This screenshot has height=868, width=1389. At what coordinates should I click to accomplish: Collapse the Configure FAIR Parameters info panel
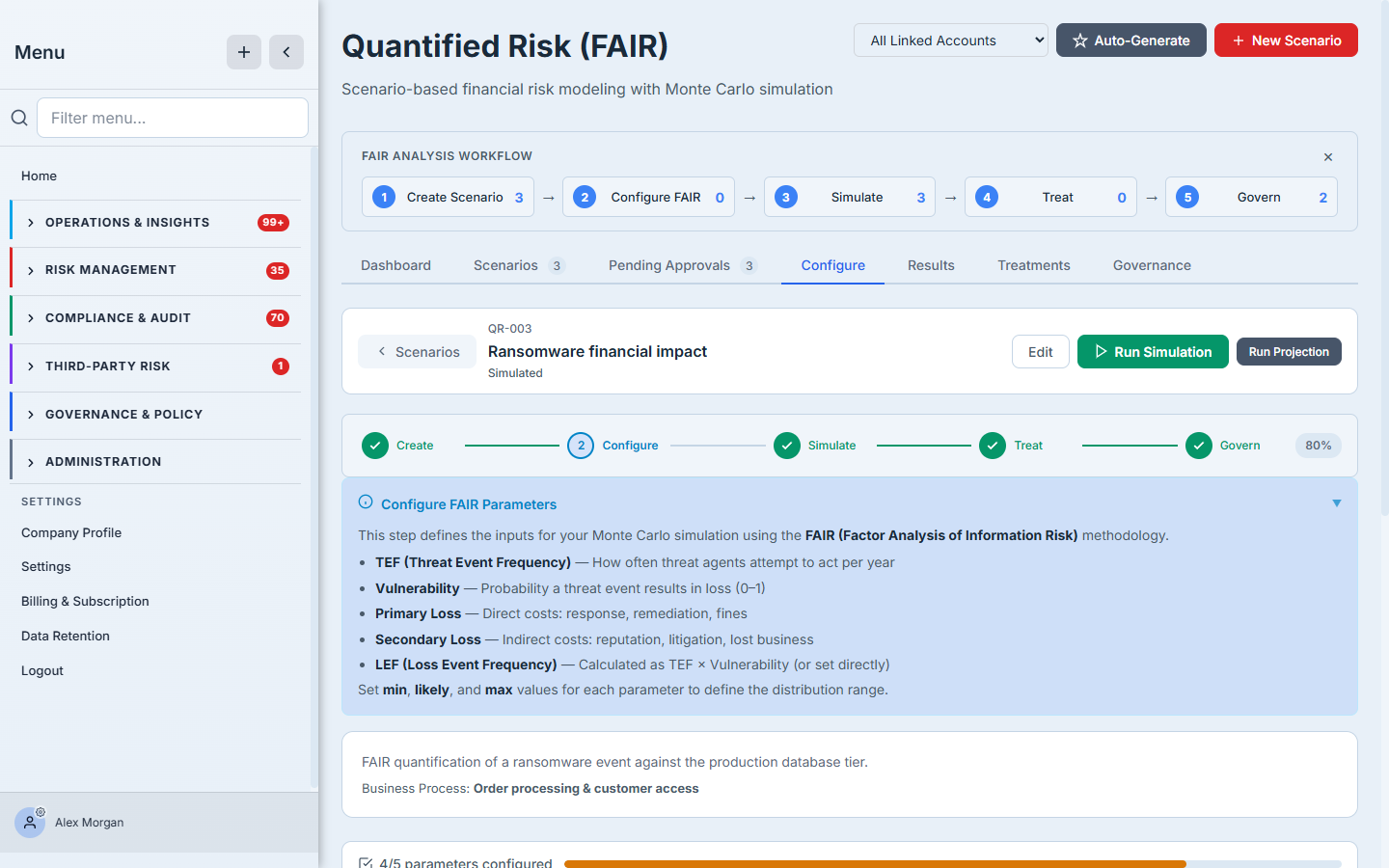tap(1337, 503)
